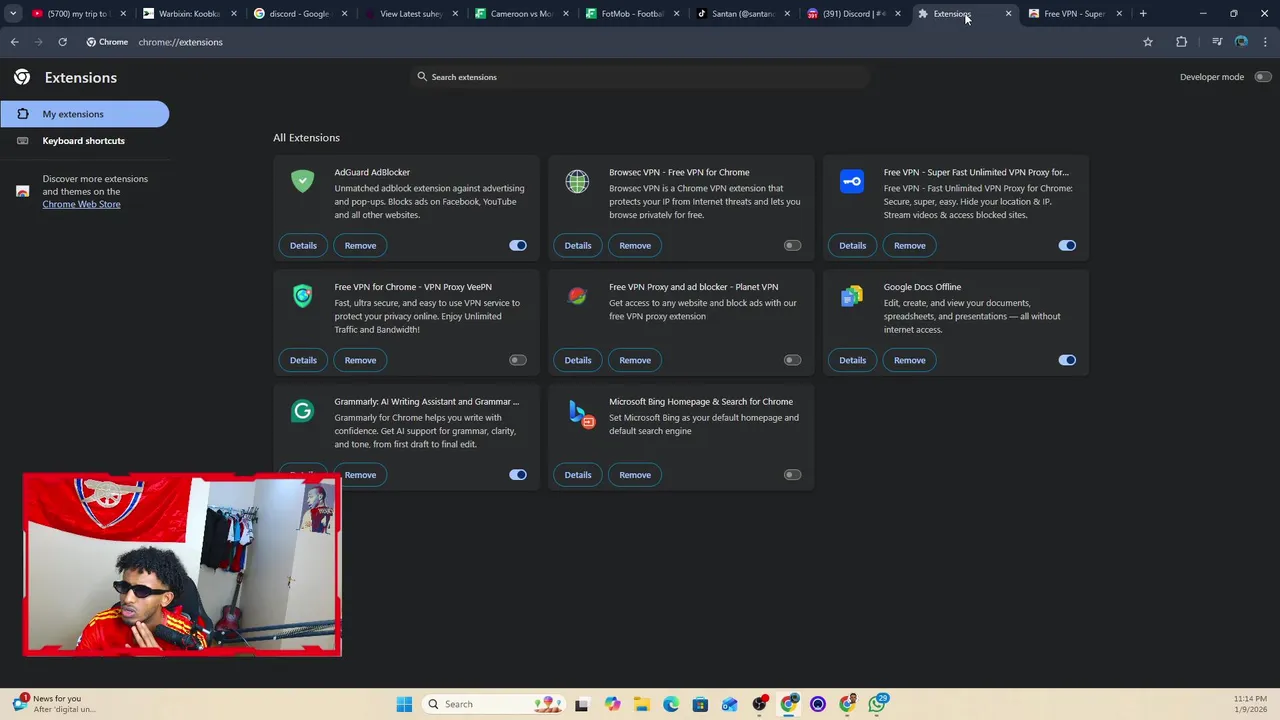The height and width of the screenshot is (720, 1280).
Task: Switch to the (391) Discord tab
Action: coord(853,14)
